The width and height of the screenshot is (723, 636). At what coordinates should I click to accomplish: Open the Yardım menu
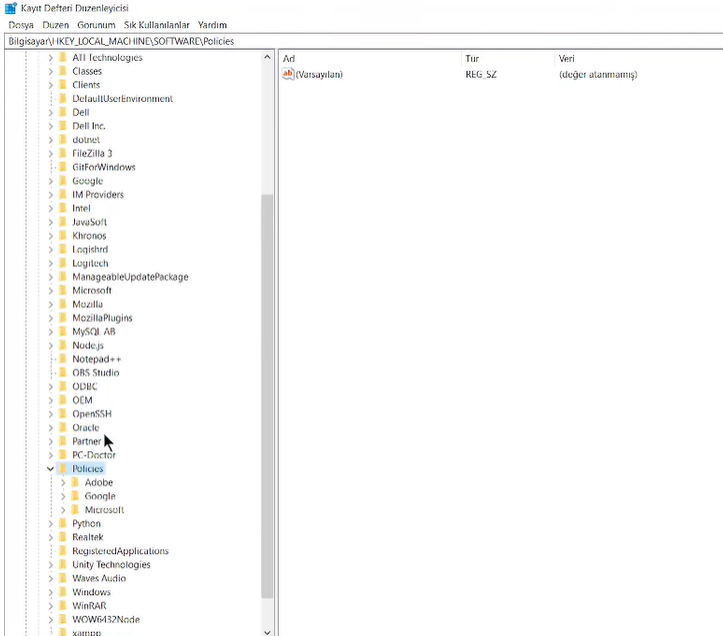point(212,24)
